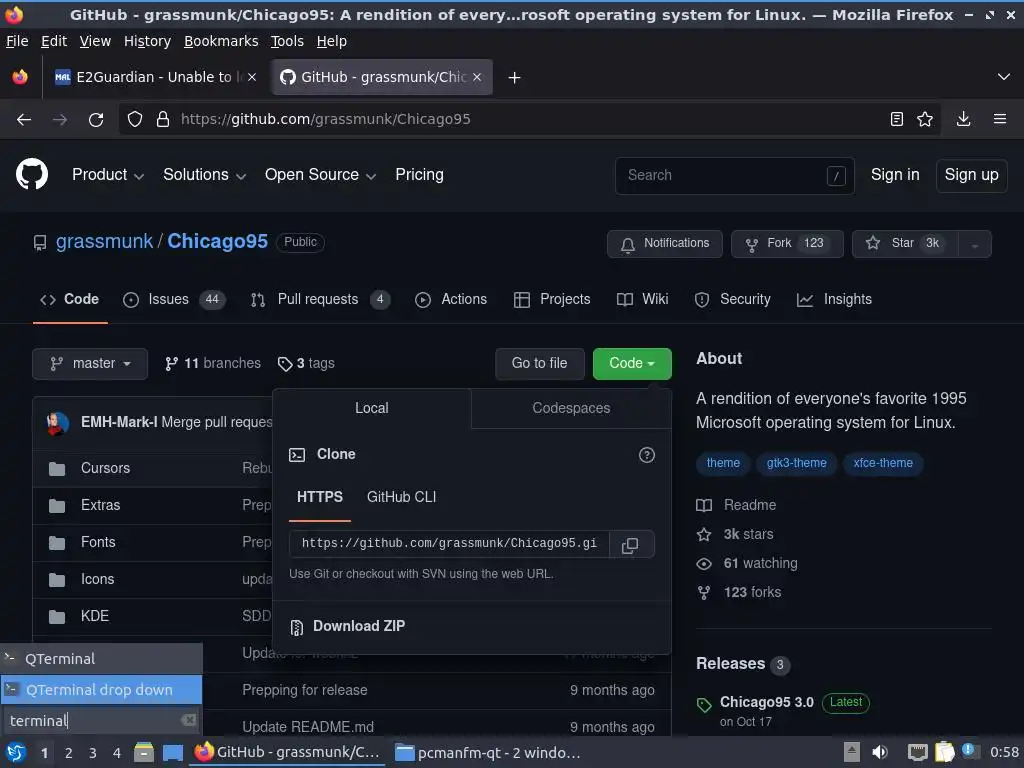Open the History menu
The height and width of the screenshot is (768, 1024).
click(x=147, y=41)
